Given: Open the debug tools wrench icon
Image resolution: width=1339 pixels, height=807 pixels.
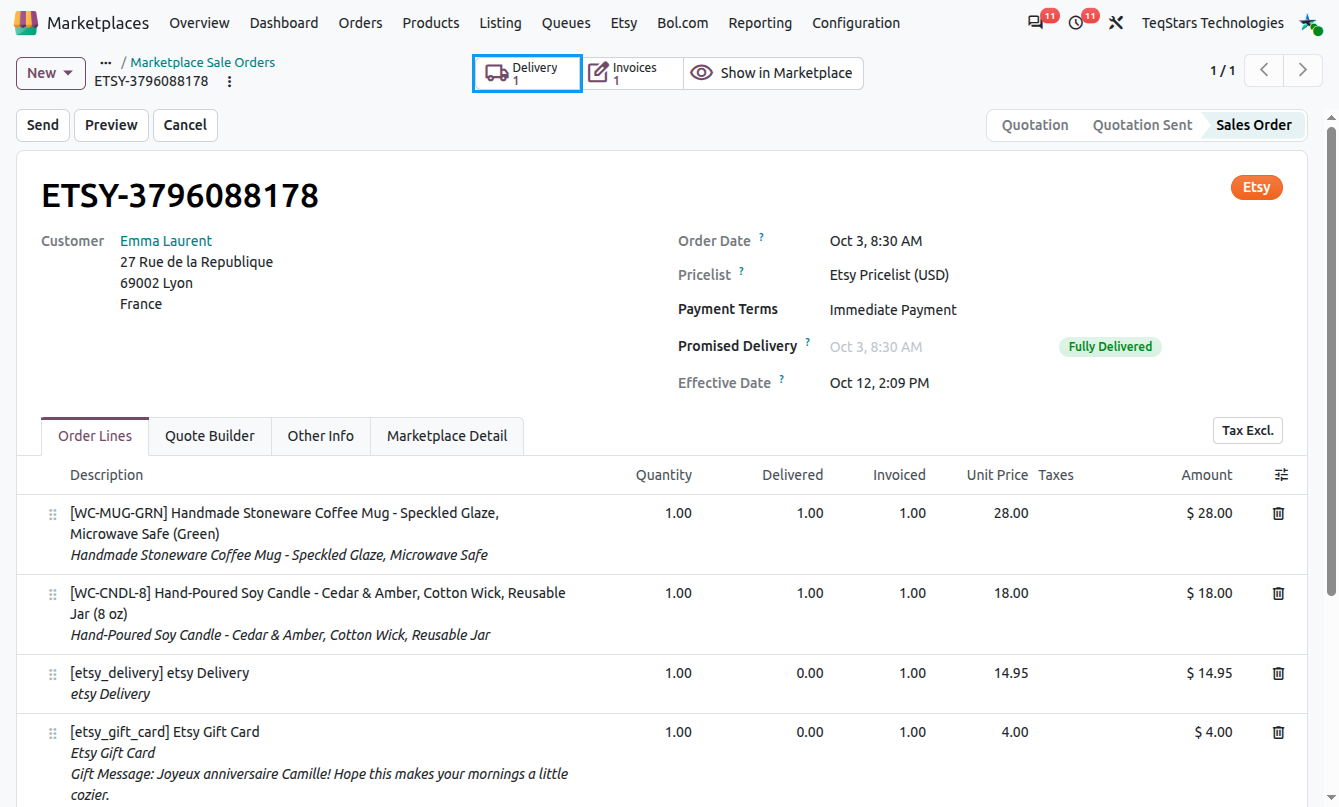Looking at the screenshot, I should point(1116,22).
